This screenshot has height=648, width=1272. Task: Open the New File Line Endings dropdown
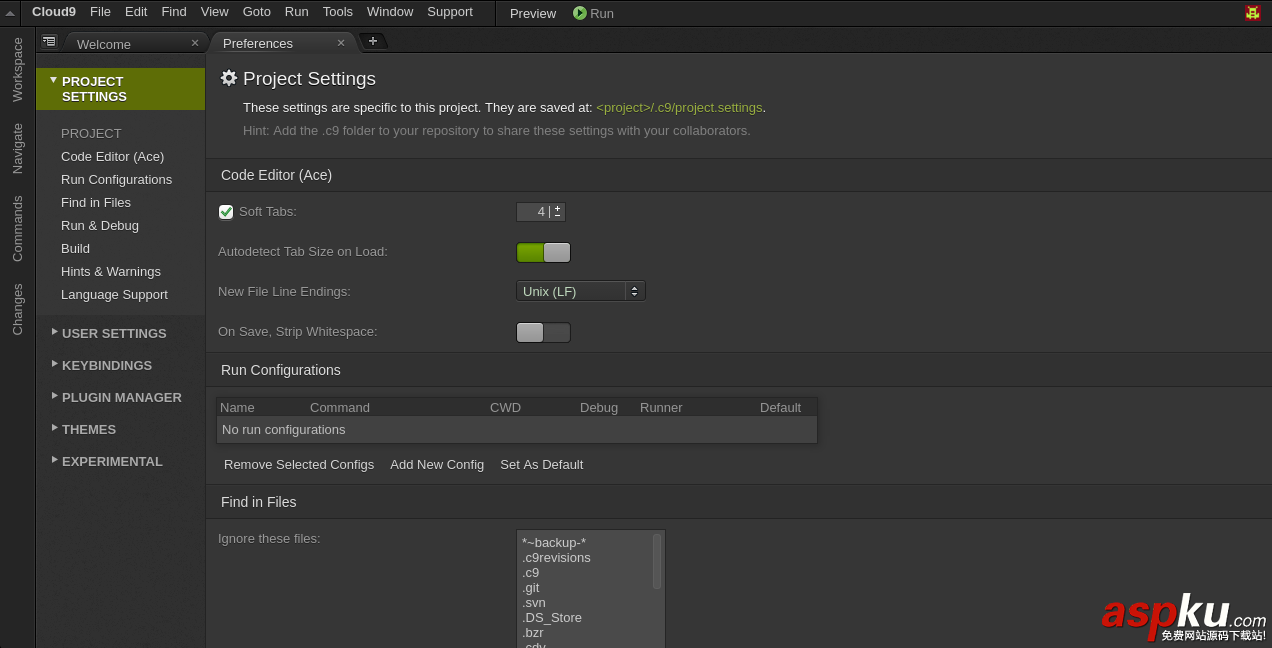(580, 291)
